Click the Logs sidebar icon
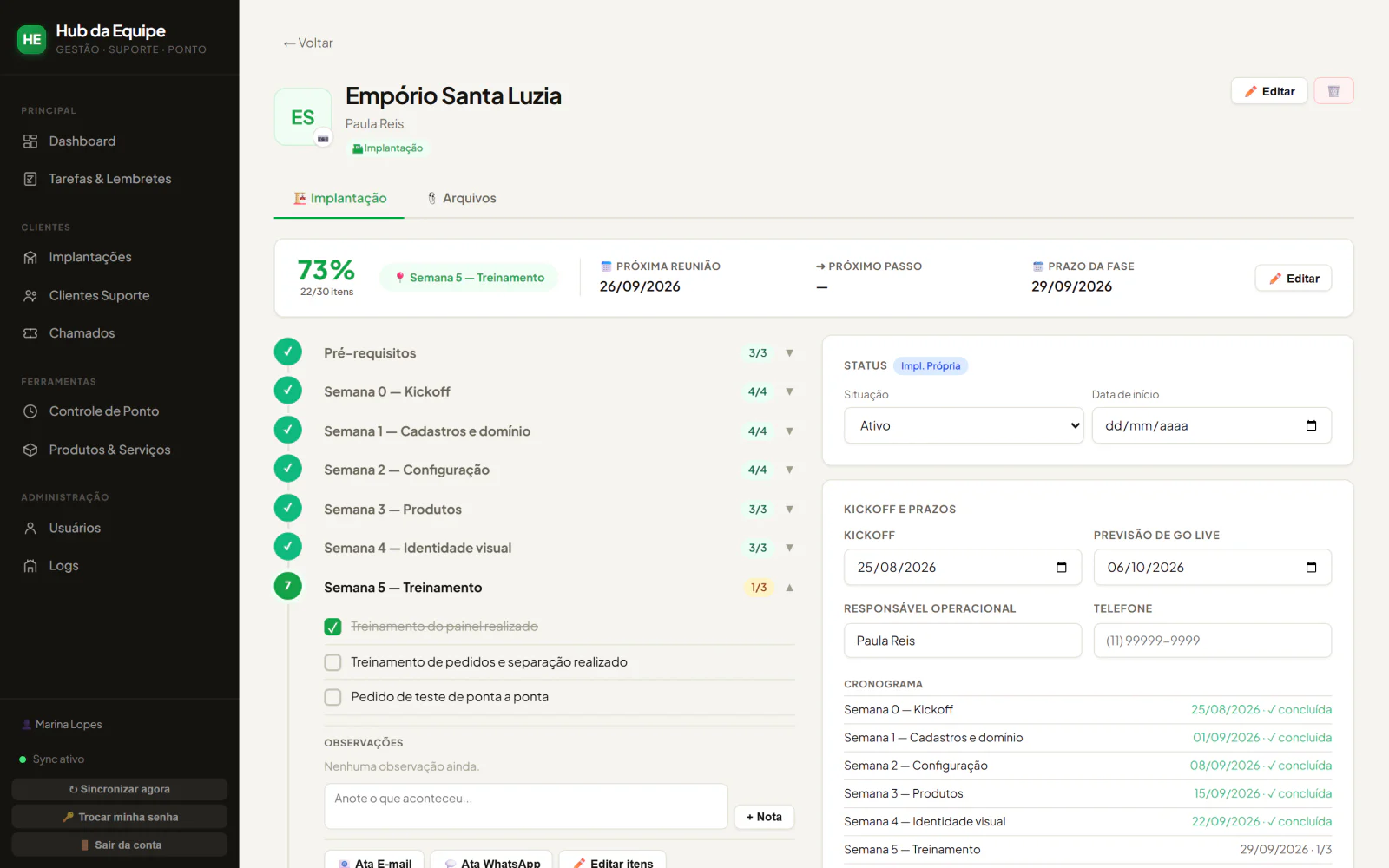The width and height of the screenshot is (1389, 868). click(x=30, y=566)
